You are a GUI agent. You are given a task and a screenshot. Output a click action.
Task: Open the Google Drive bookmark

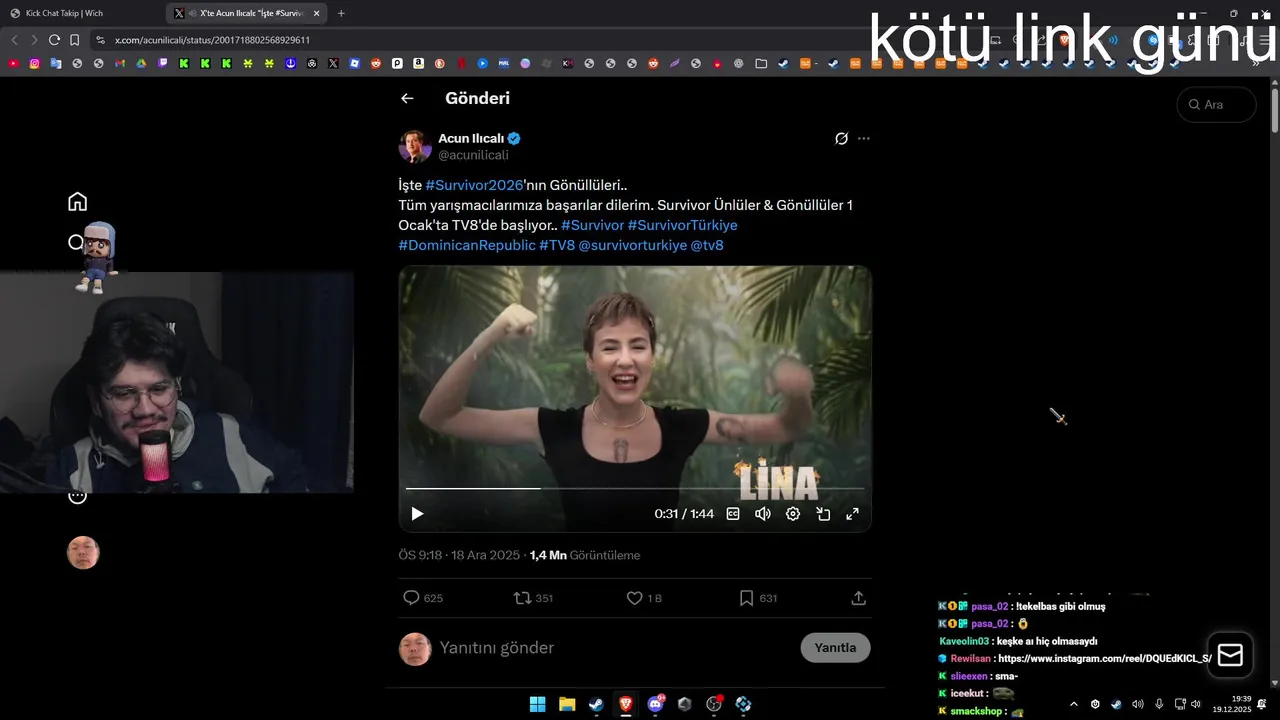(x=141, y=63)
